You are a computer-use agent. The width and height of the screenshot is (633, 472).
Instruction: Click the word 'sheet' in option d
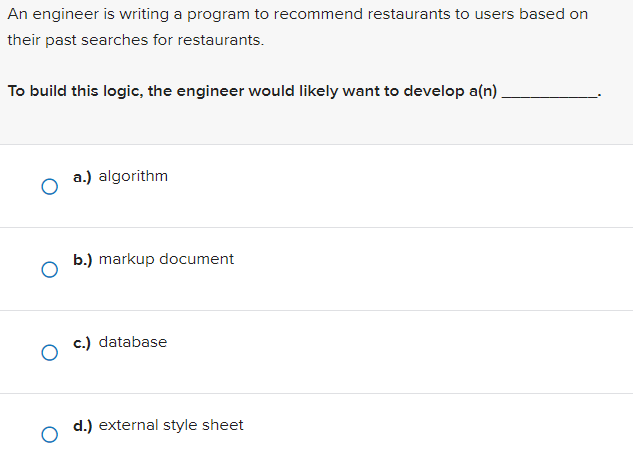[222, 425]
